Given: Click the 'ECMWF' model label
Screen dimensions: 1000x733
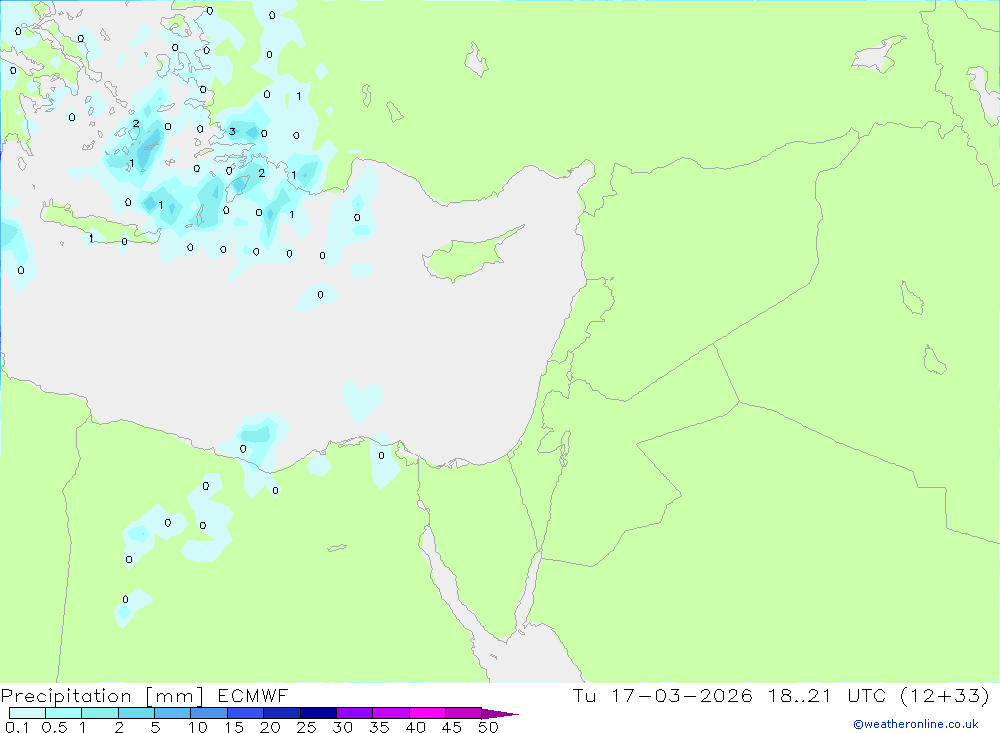Looking at the screenshot, I should click(253, 695).
